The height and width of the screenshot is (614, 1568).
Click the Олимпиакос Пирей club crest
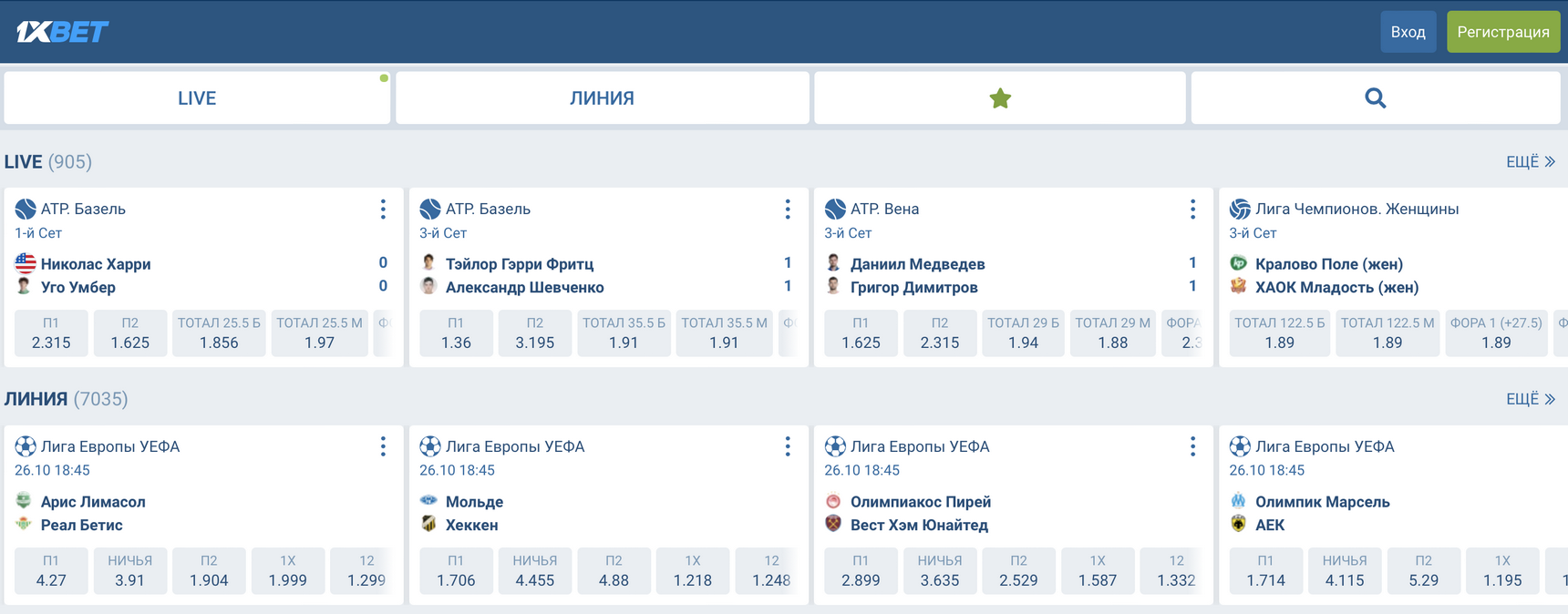coord(835,501)
